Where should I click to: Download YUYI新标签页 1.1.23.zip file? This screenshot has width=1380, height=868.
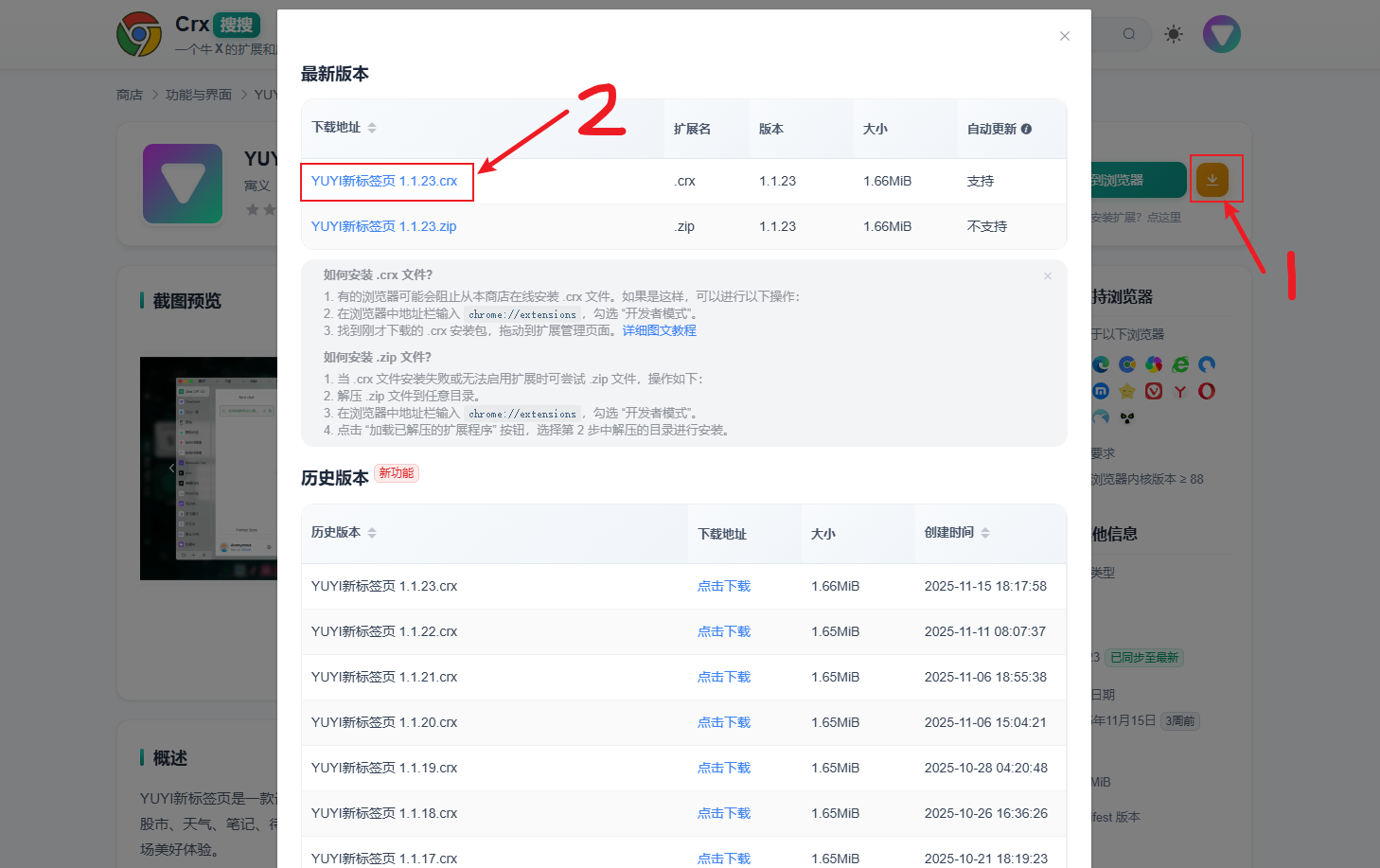[x=383, y=226]
